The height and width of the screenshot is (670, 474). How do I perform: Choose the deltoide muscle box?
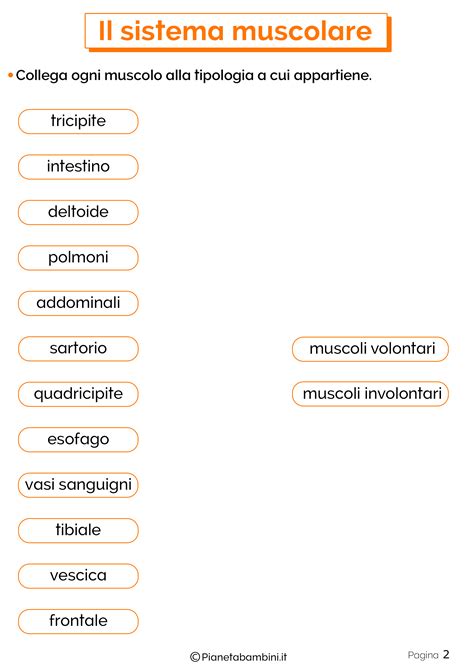point(78,212)
